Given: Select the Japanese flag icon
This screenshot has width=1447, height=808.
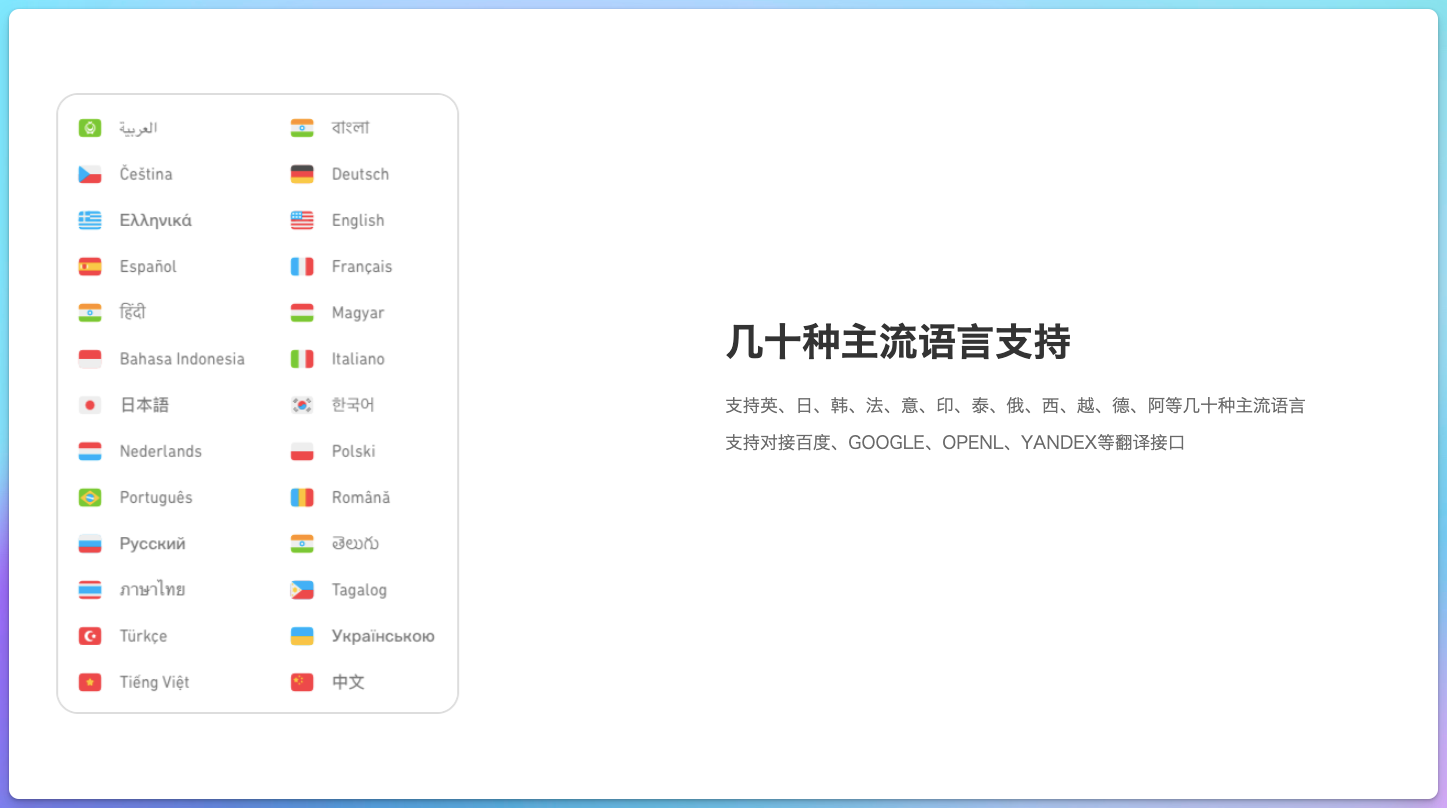Looking at the screenshot, I should [x=90, y=405].
